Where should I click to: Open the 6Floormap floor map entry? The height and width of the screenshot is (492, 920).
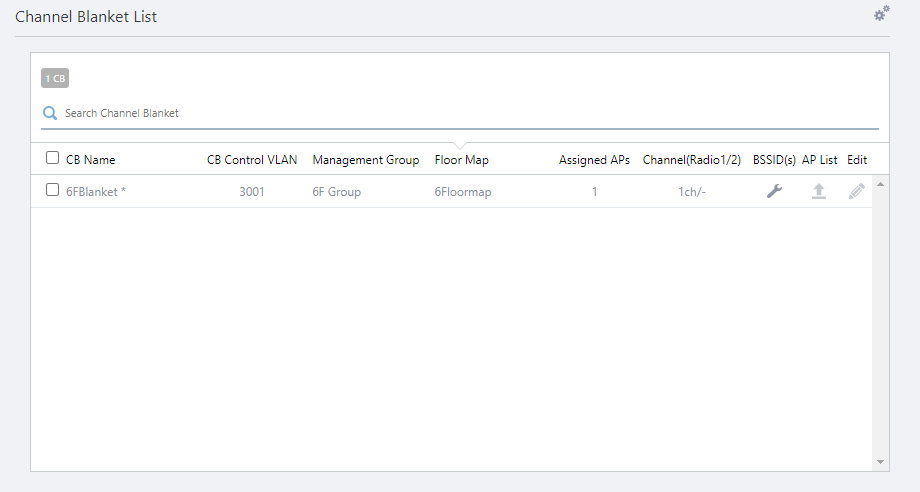pyautogui.click(x=463, y=191)
